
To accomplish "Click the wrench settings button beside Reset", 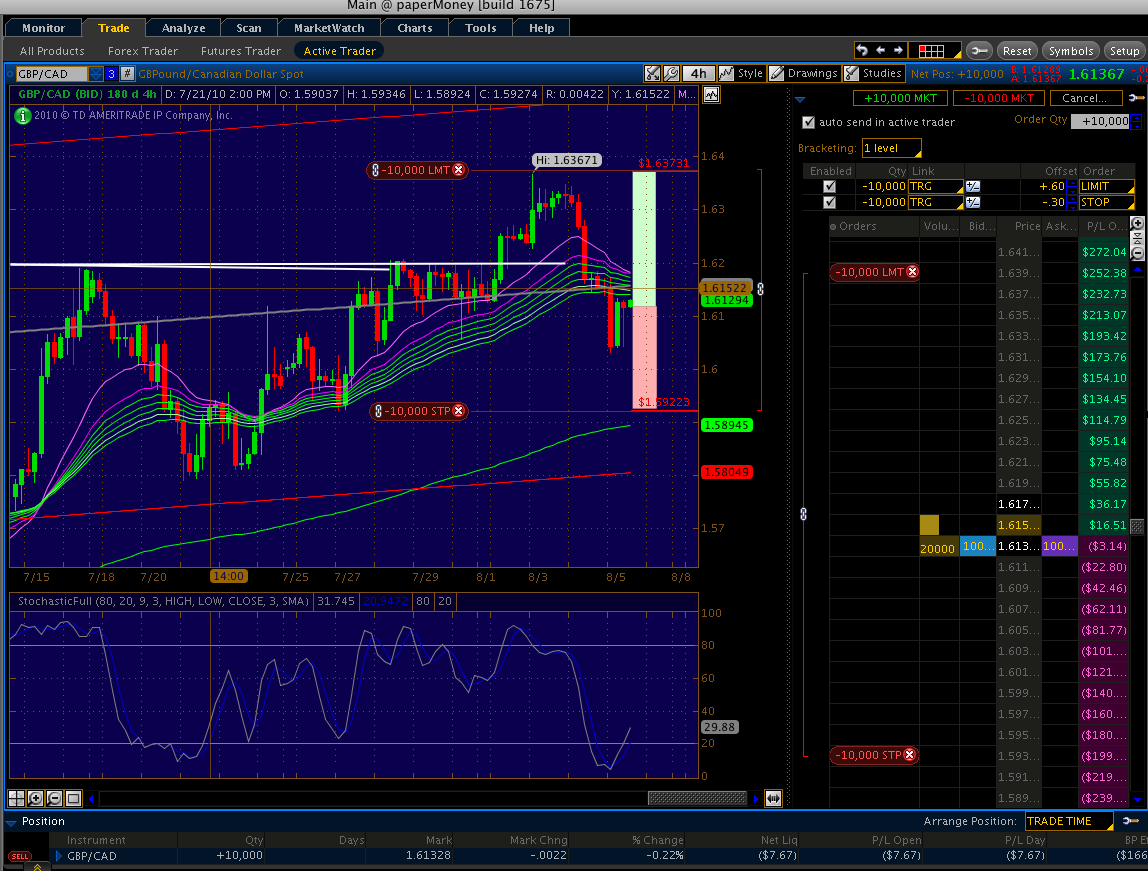I will coord(979,51).
